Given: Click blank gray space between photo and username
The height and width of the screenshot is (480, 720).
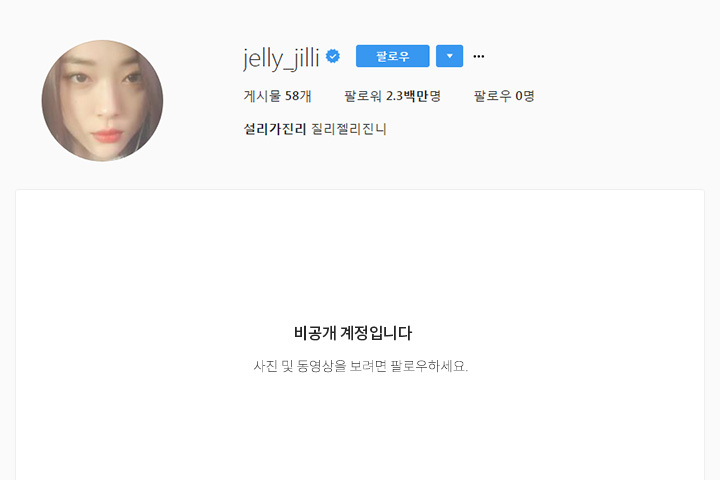Looking at the screenshot, I should click(202, 101).
